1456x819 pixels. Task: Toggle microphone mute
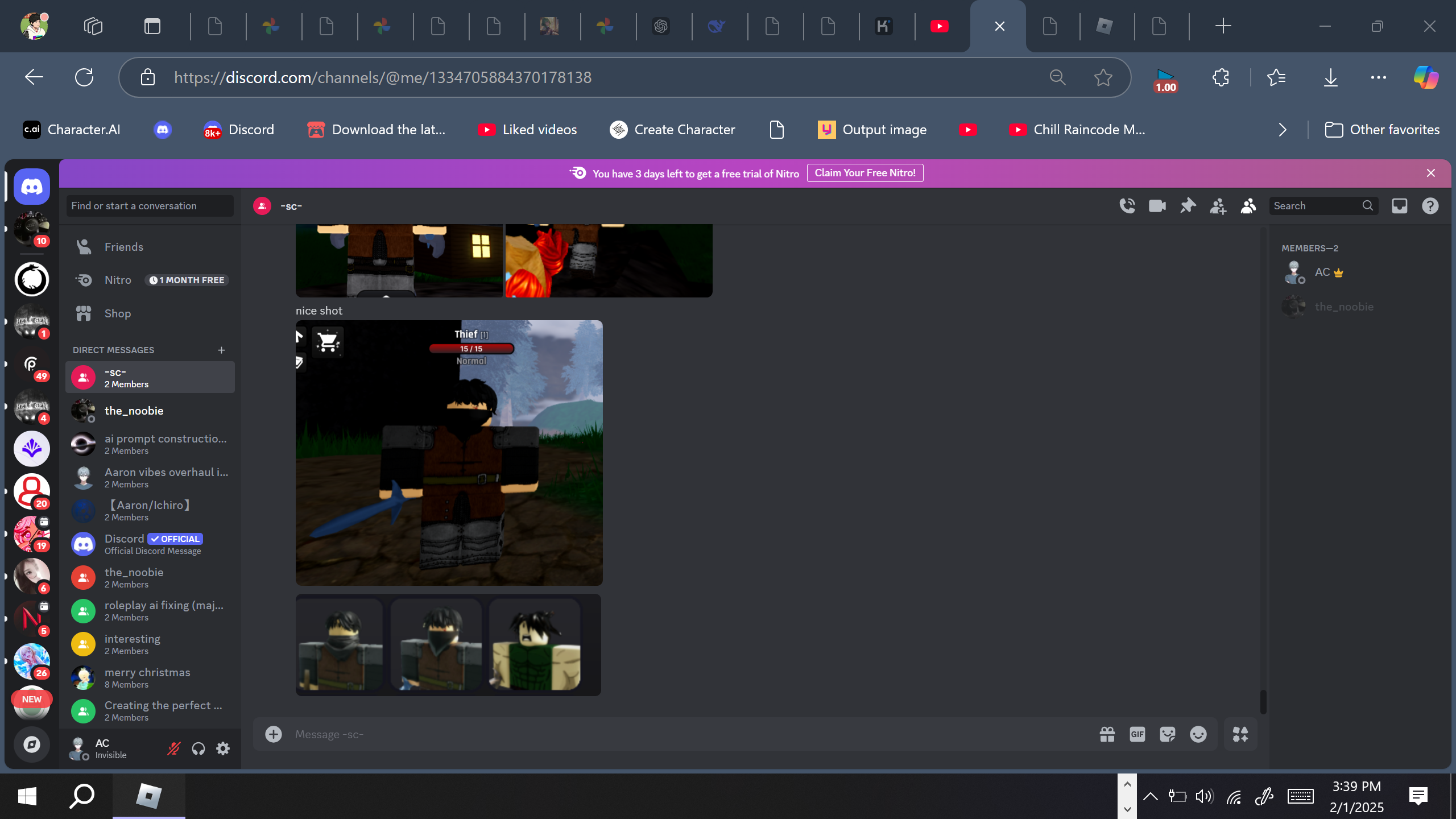173,748
